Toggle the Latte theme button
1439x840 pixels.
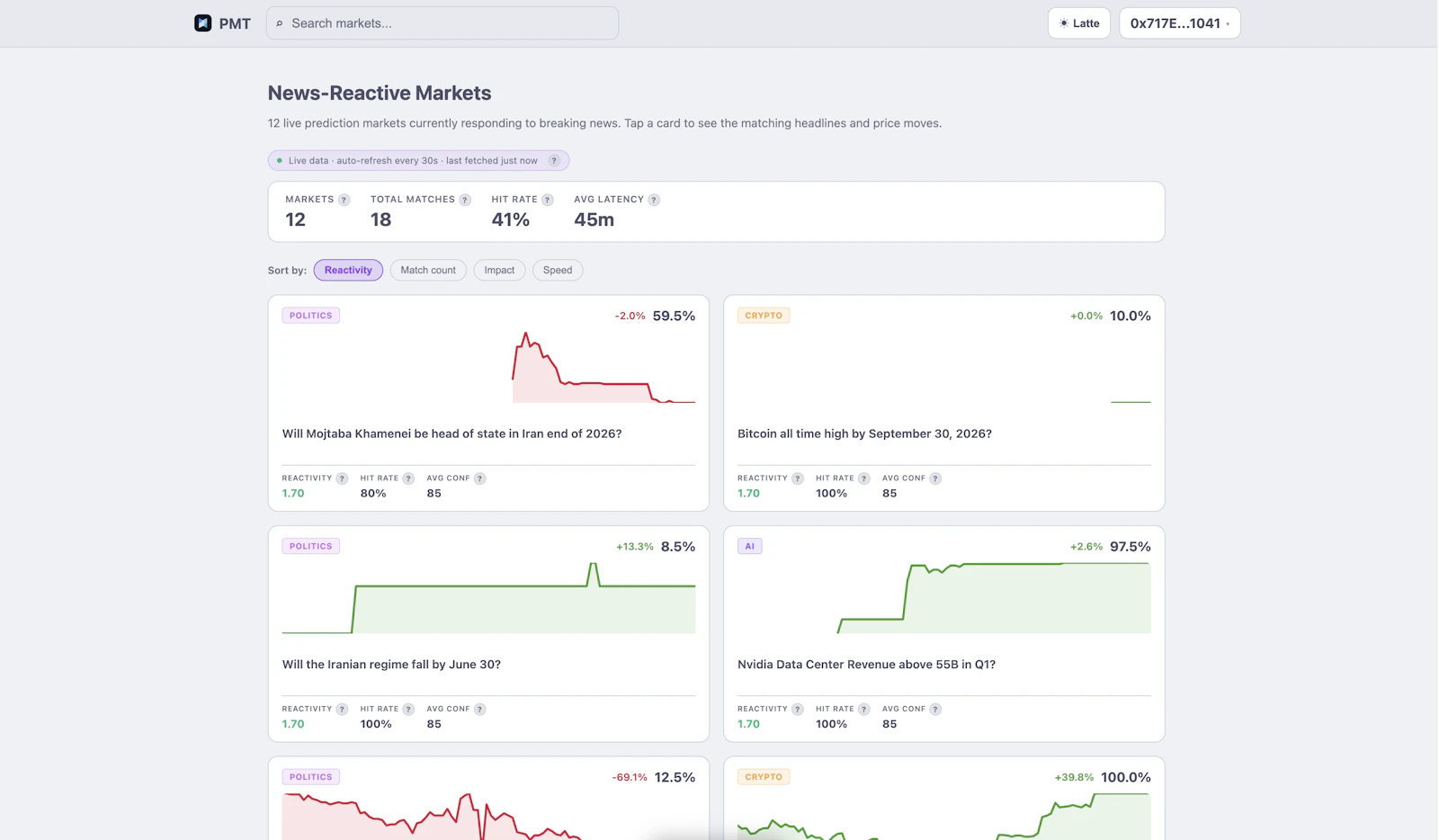point(1079,23)
